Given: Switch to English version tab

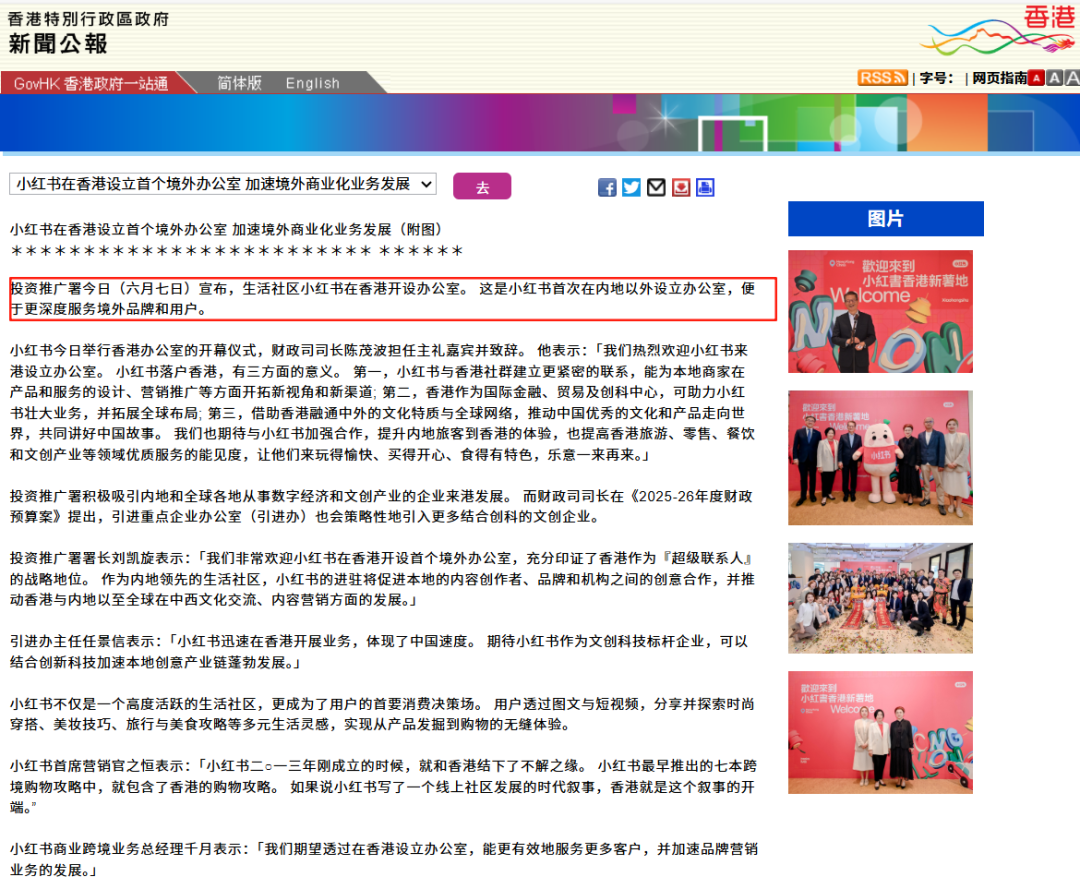Looking at the screenshot, I should (313, 83).
